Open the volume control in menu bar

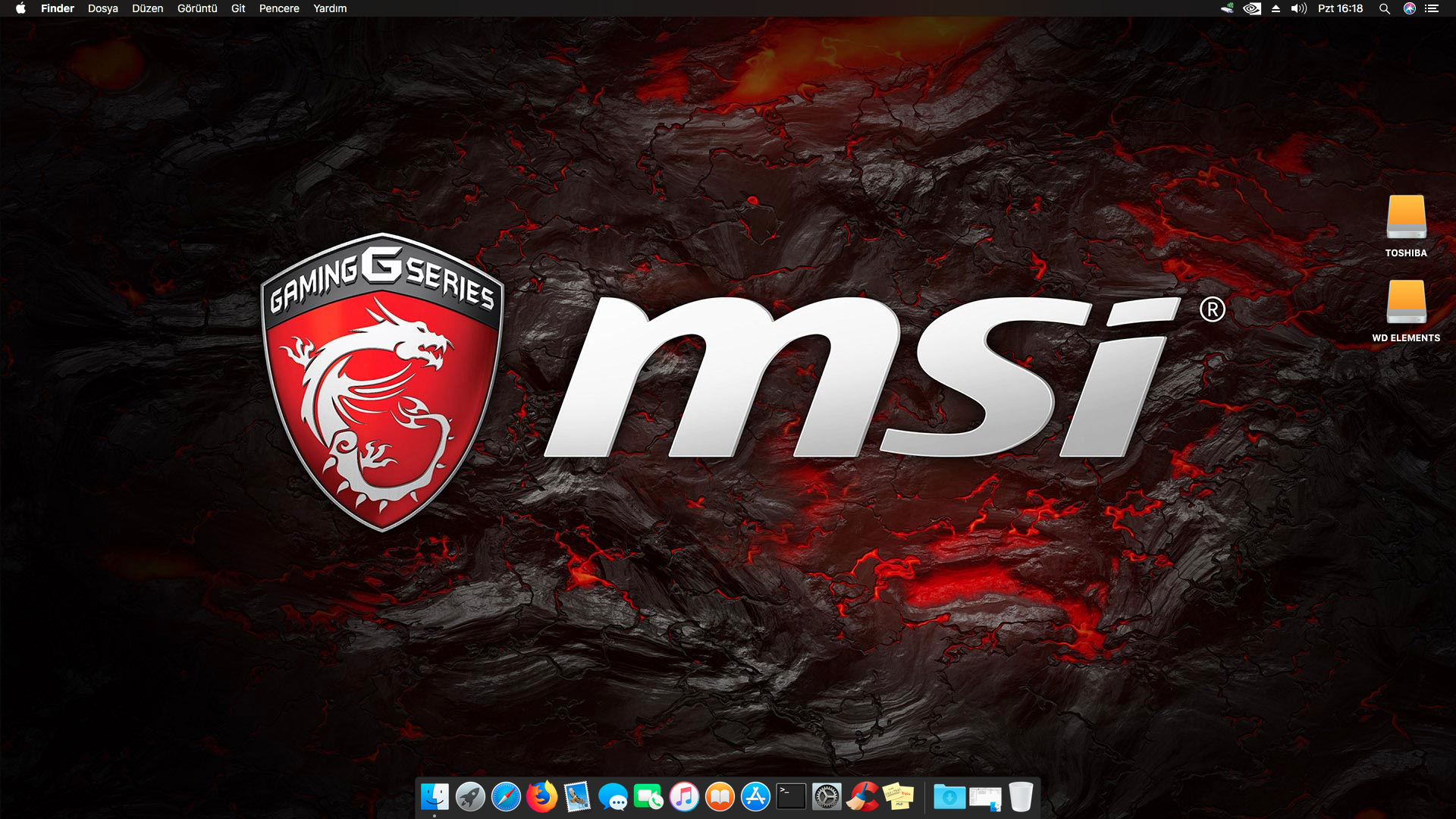[1299, 8]
